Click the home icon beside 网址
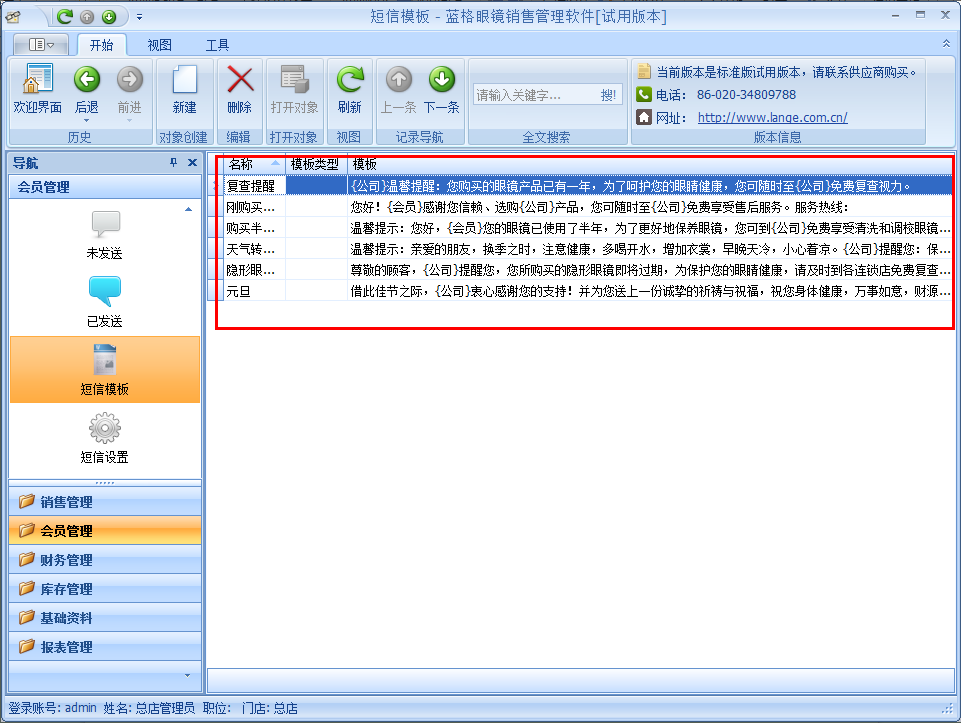The image size is (961, 723). tap(644, 117)
